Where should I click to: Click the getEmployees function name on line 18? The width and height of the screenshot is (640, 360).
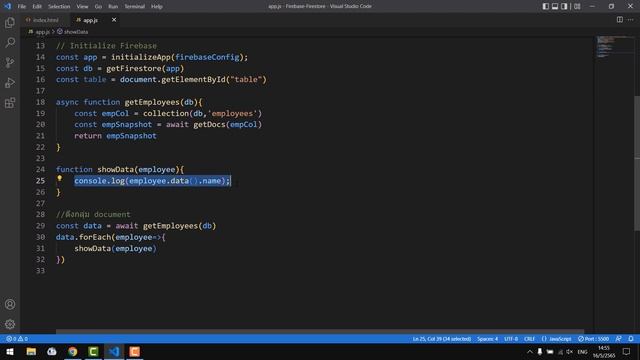[x=152, y=102]
